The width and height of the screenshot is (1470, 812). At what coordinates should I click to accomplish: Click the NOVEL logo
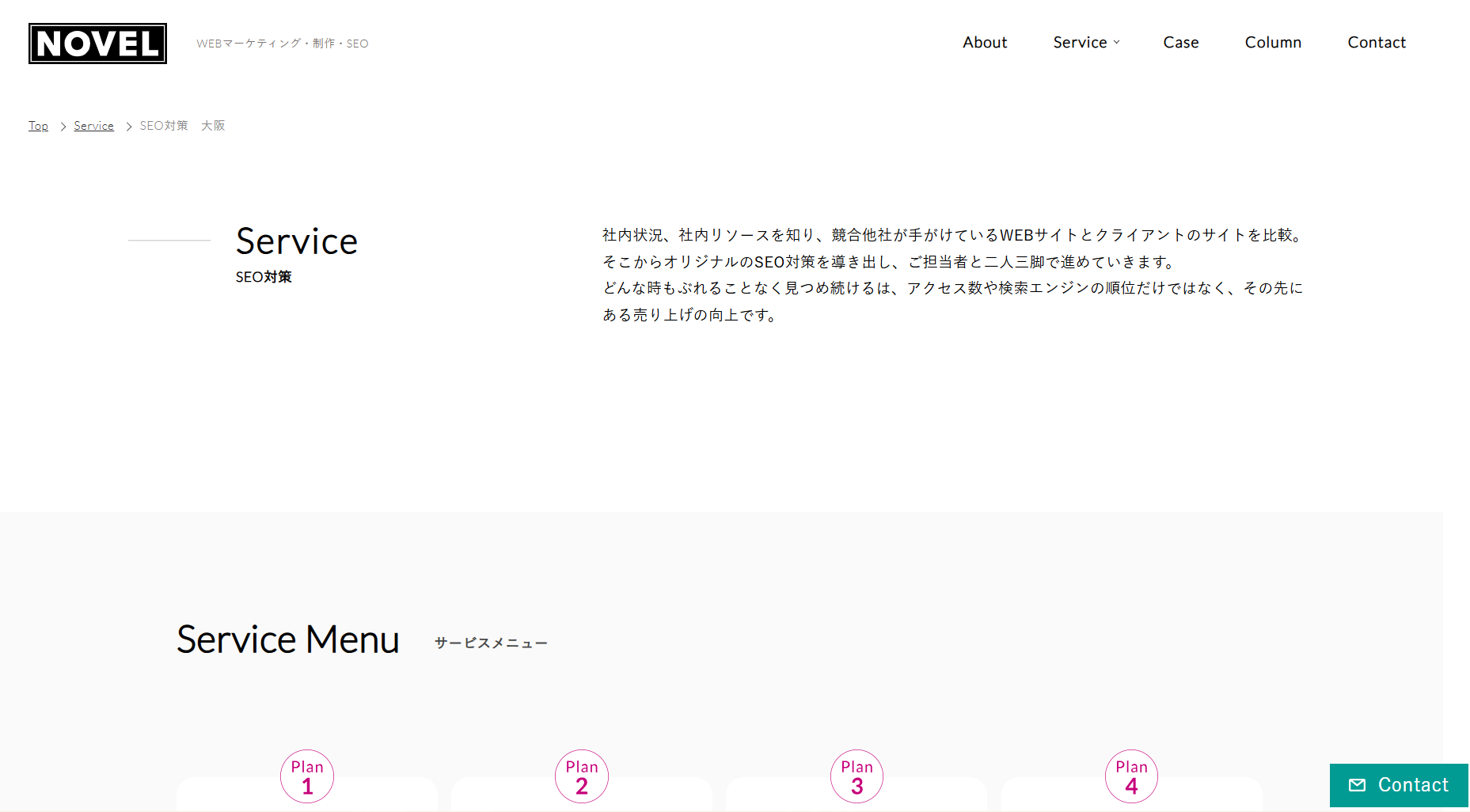click(x=97, y=44)
